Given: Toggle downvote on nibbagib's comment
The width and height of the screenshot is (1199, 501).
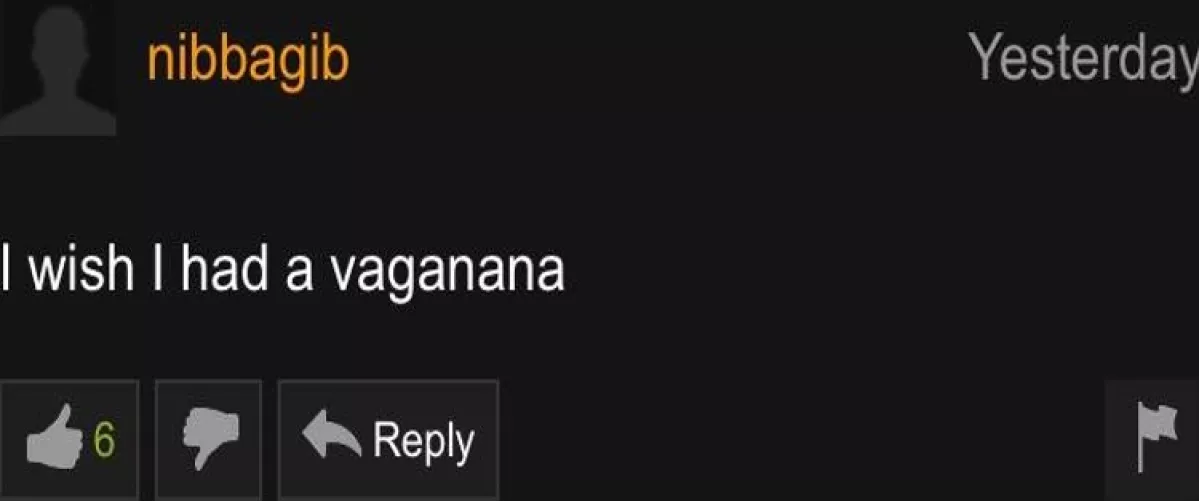Looking at the screenshot, I should point(209,440).
